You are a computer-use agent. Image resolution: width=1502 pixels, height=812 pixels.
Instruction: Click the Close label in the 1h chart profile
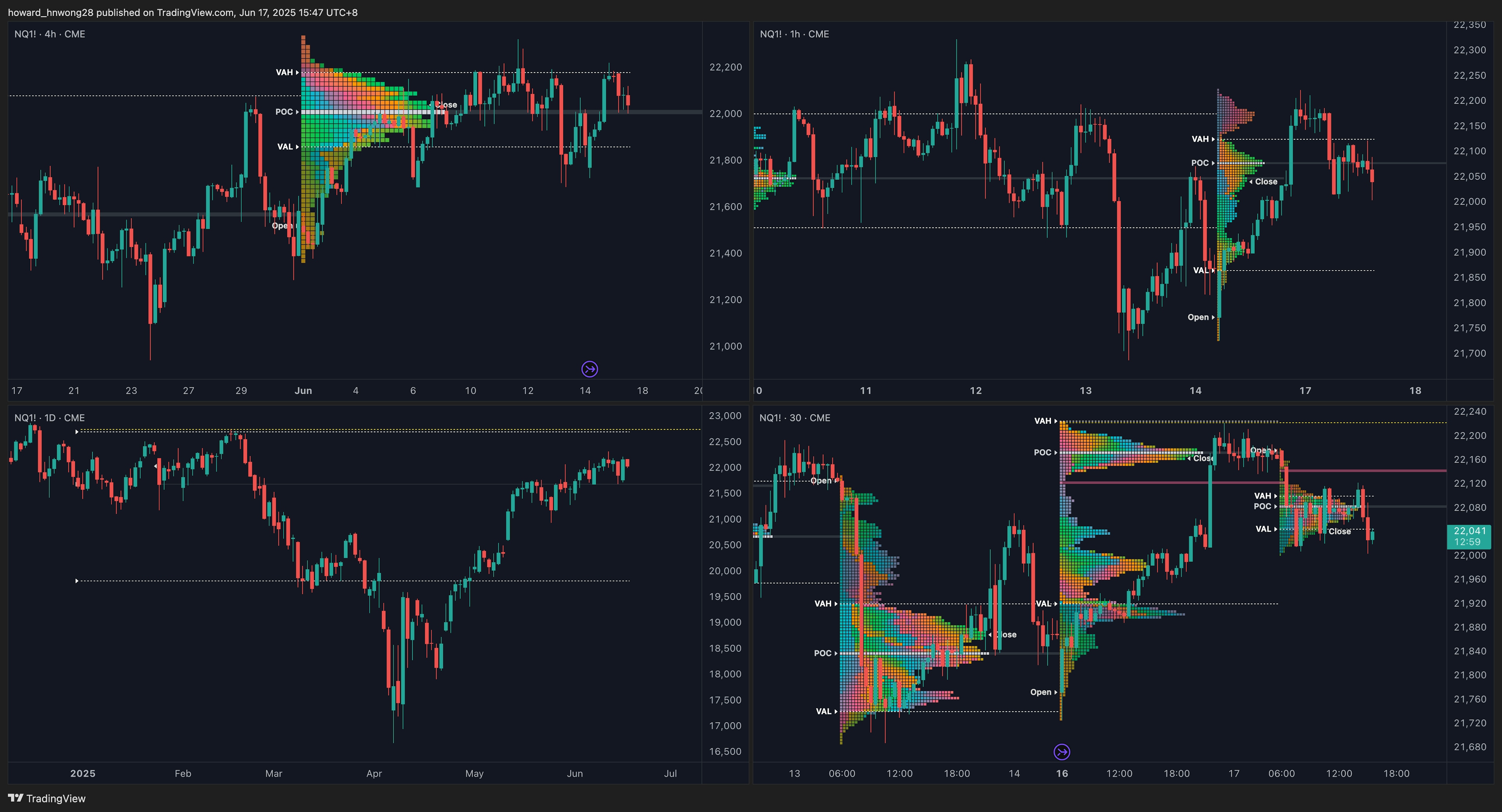tap(1265, 182)
